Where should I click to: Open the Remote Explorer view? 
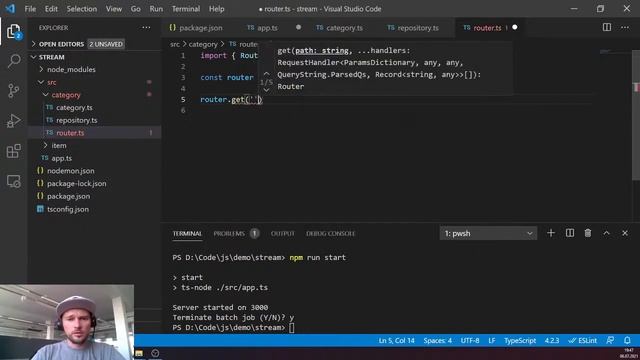coord(13,181)
